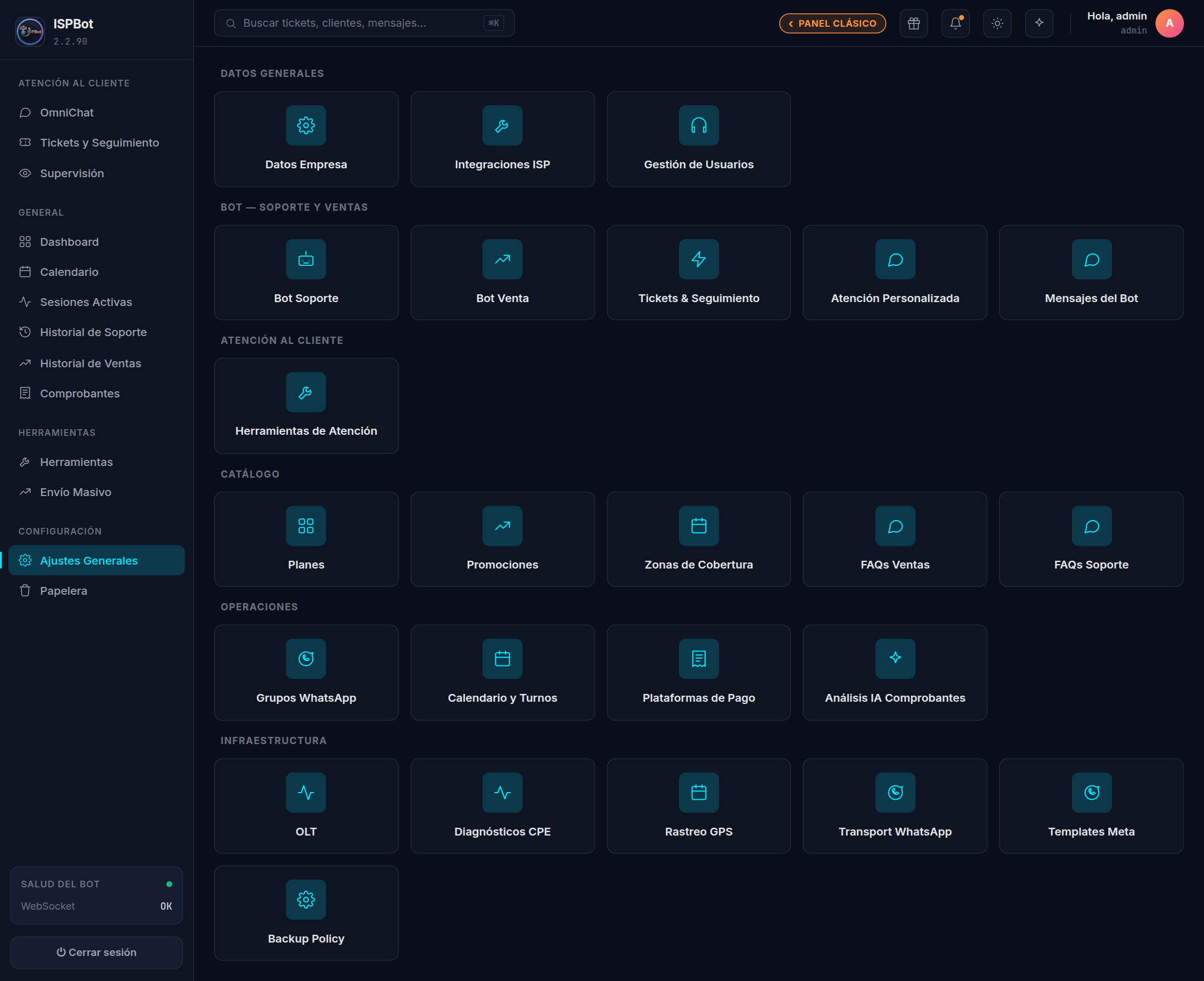Open Atención Personalizada chat icon
Viewport: 1204px width, 981px height.
coord(895,259)
